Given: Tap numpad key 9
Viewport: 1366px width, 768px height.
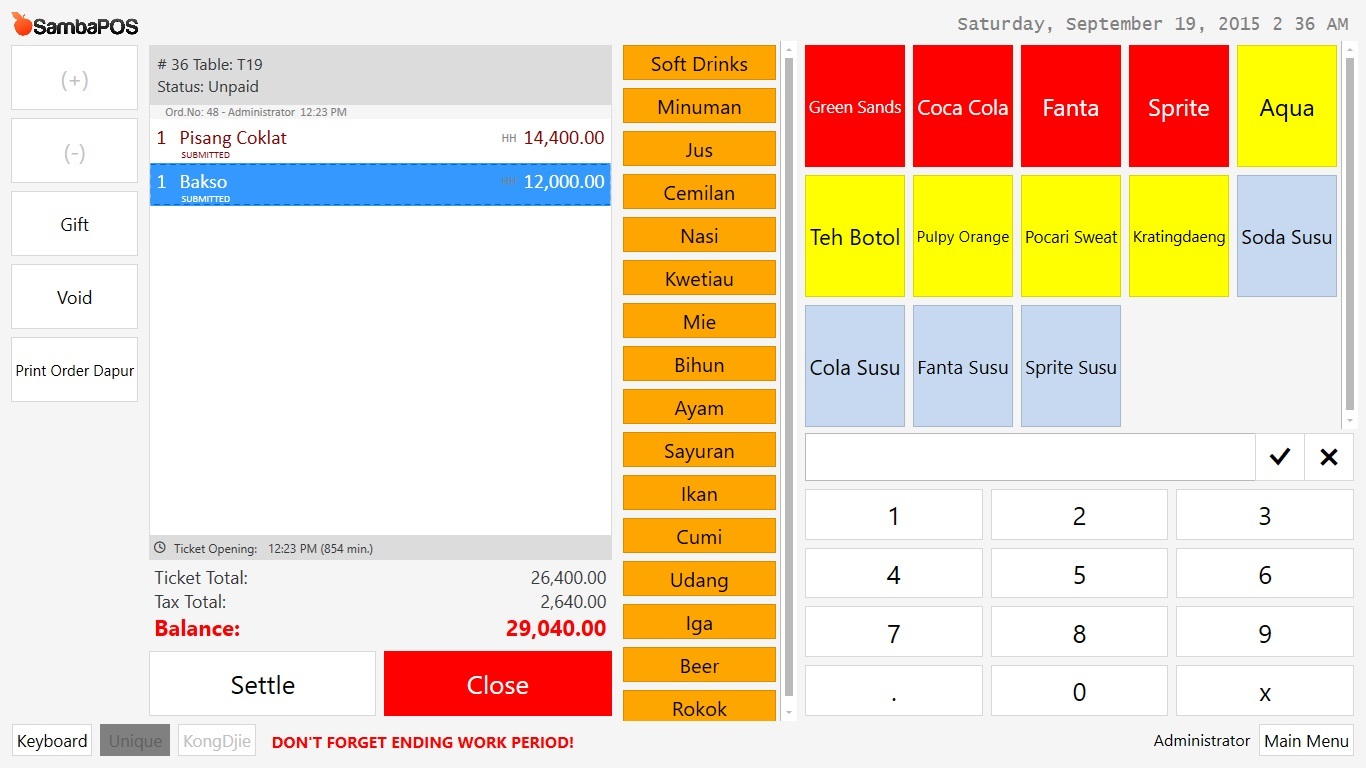Looking at the screenshot, I should (x=1265, y=633).
